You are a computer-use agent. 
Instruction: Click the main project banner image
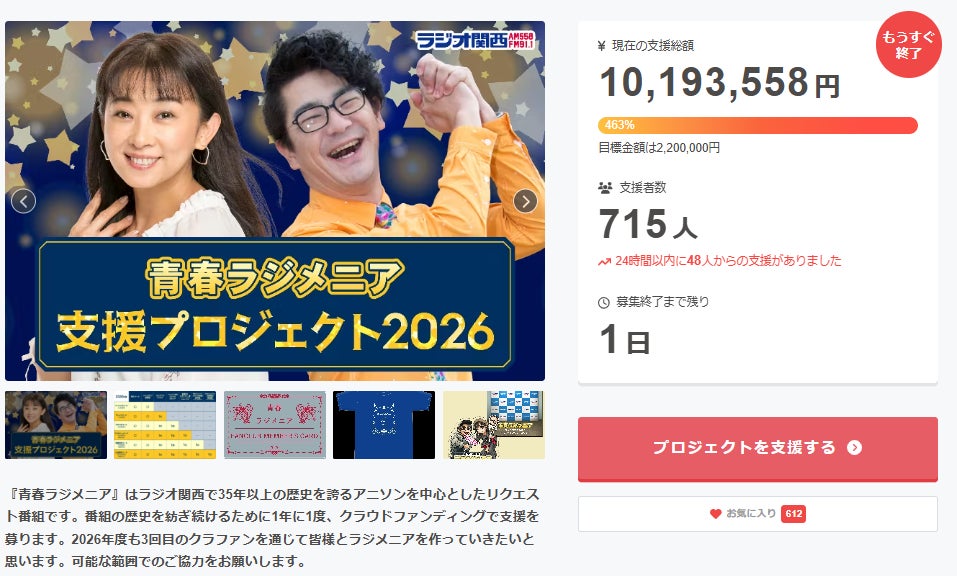[275, 201]
